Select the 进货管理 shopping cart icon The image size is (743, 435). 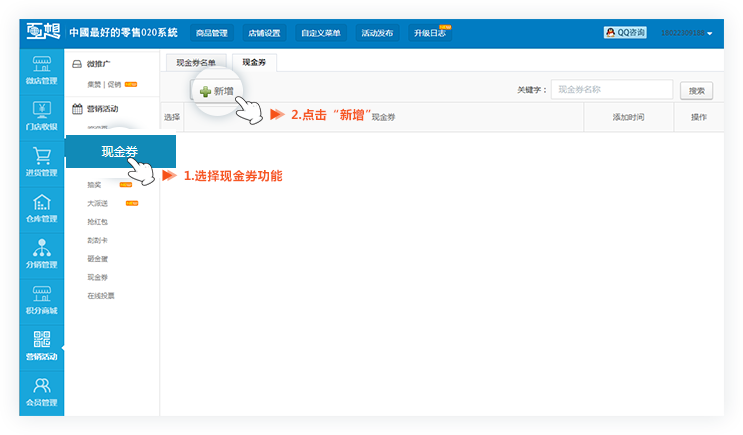click(42, 162)
